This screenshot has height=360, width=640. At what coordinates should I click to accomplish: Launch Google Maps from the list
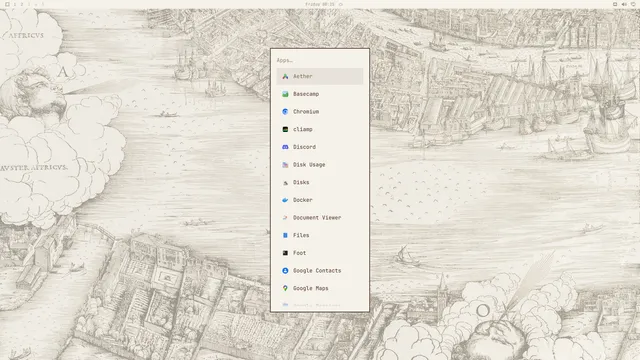click(320, 288)
